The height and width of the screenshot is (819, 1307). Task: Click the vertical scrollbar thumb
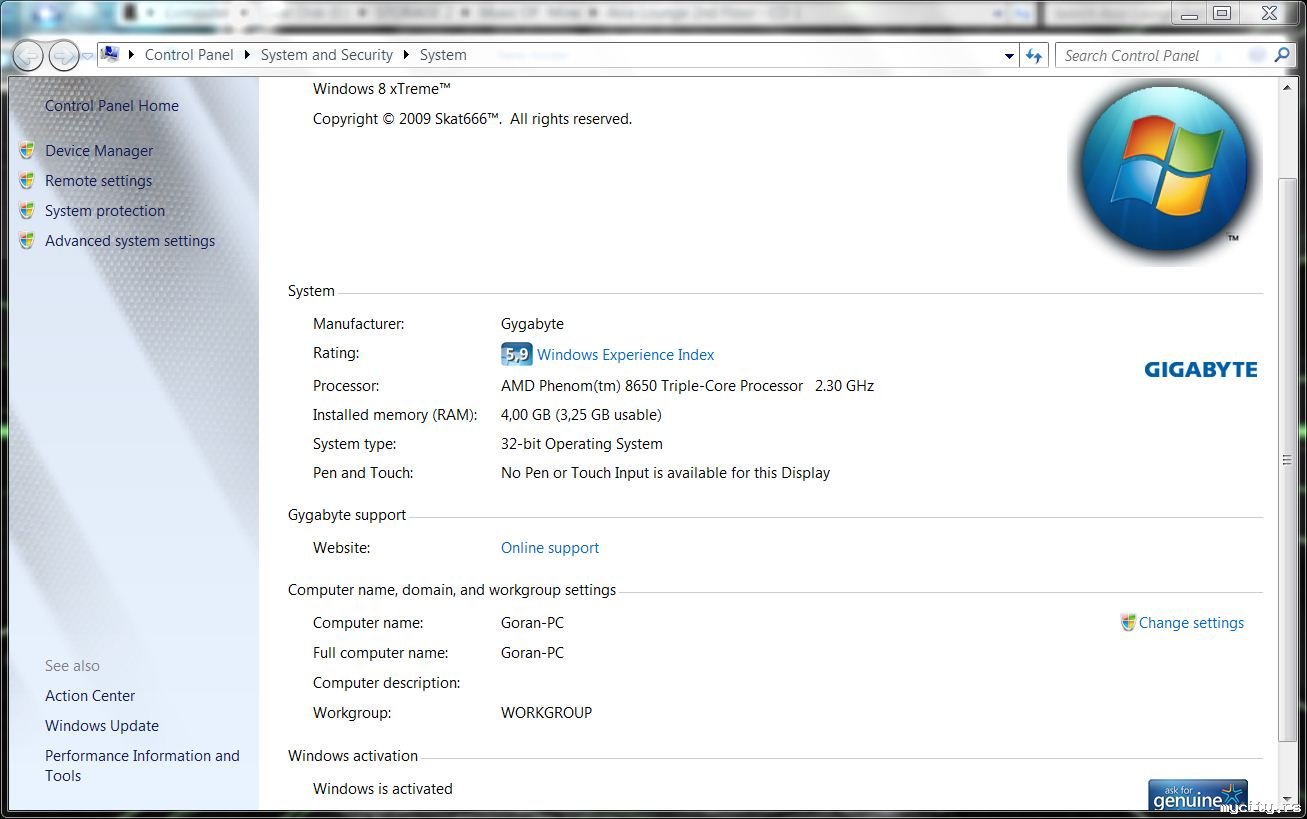1288,458
